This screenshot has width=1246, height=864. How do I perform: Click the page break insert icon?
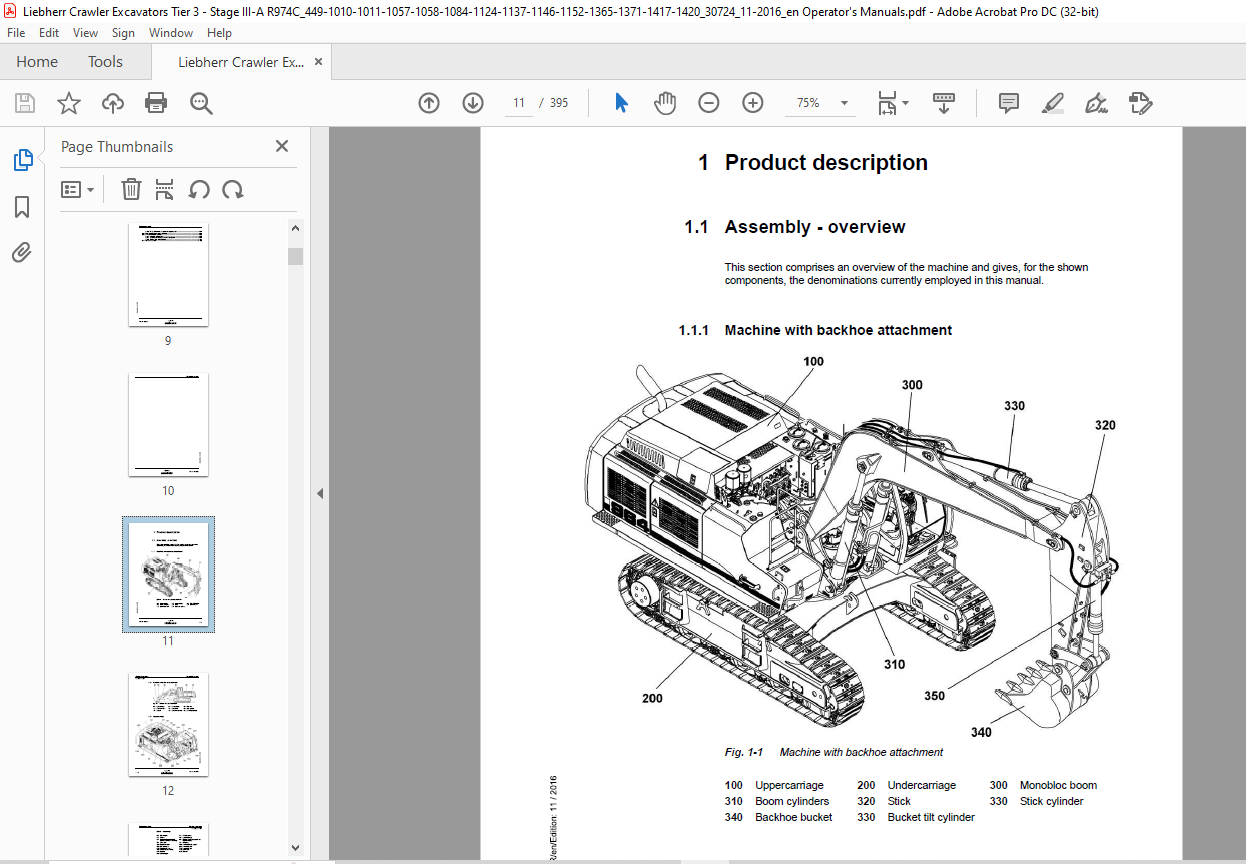pos(165,189)
